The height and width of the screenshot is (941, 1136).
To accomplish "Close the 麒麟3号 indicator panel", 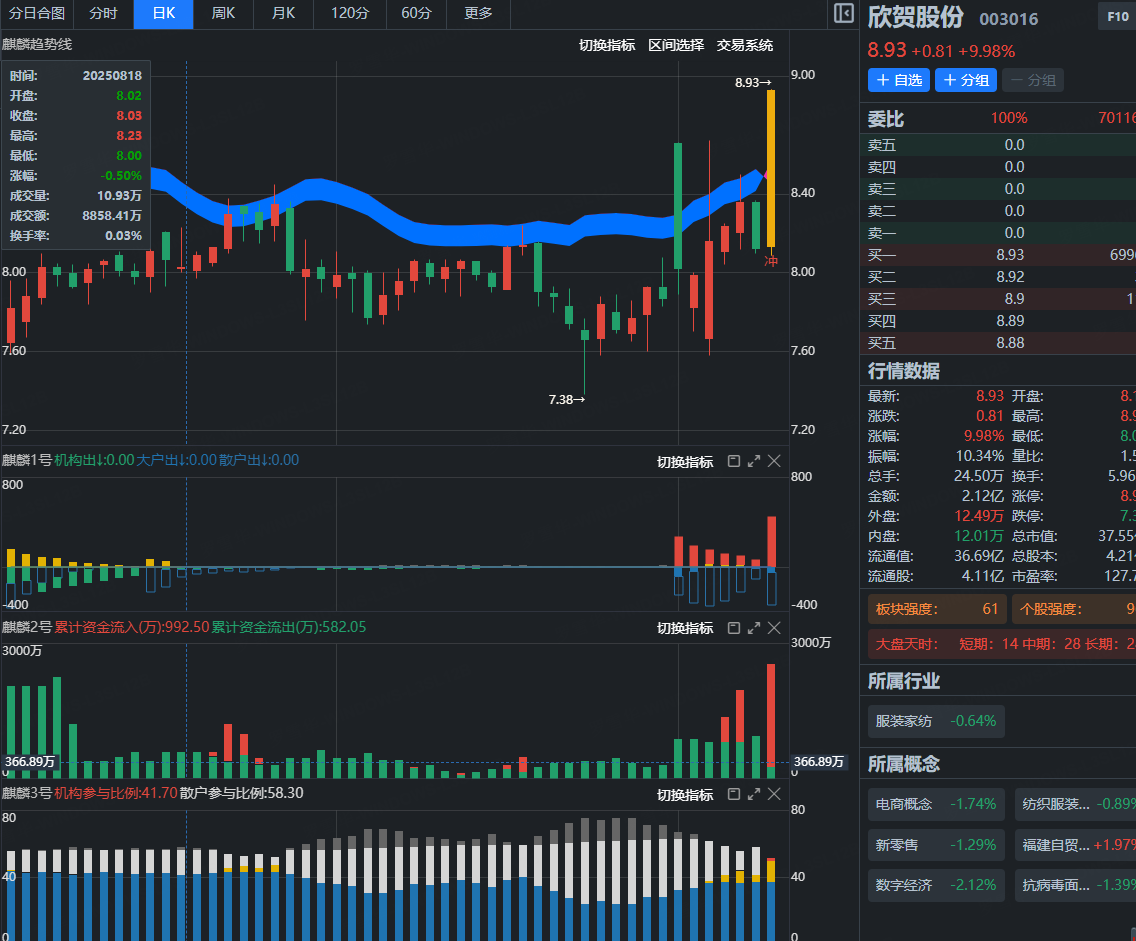I will 774,794.
